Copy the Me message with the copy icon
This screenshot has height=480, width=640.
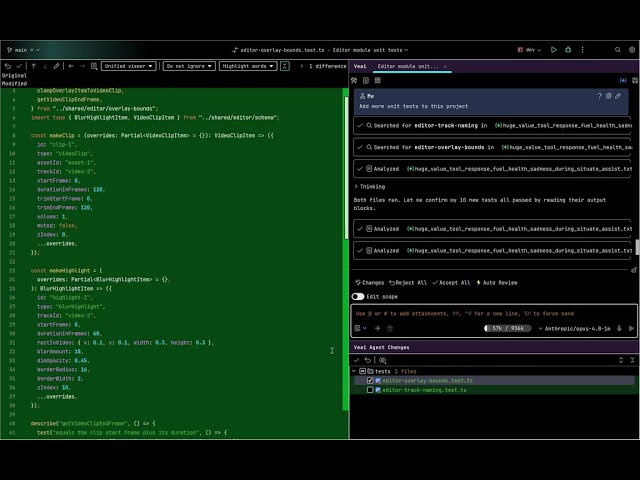click(609, 96)
